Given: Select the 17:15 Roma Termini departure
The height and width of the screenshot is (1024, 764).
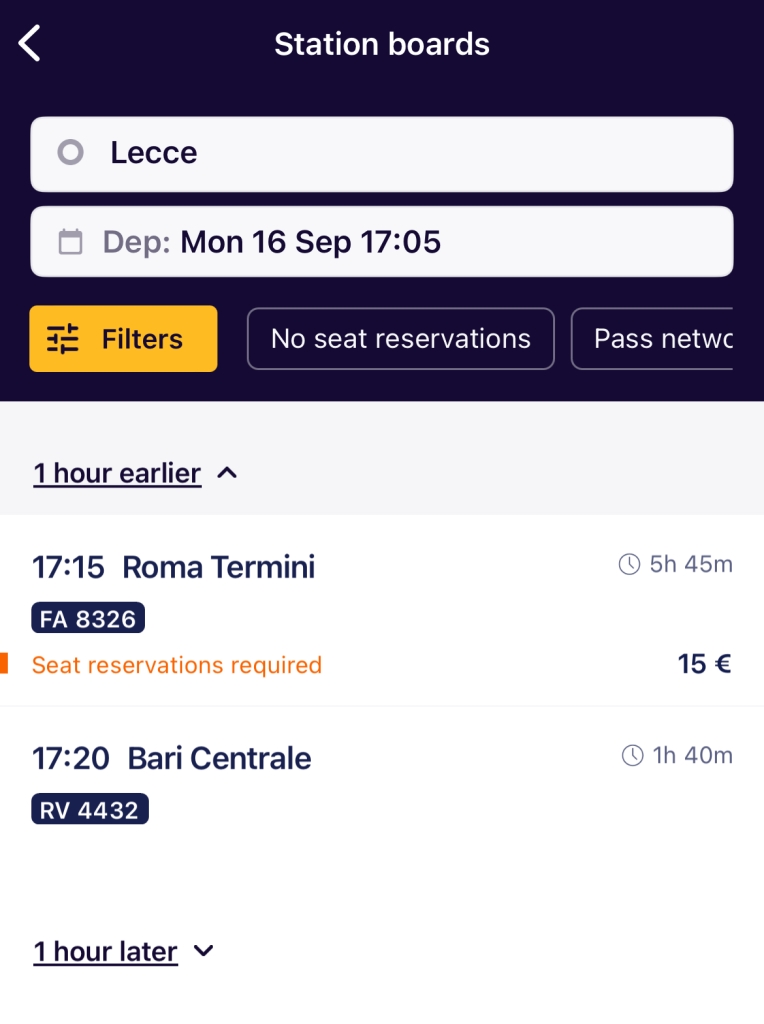Looking at the screenshot, I should pos(382,611).
